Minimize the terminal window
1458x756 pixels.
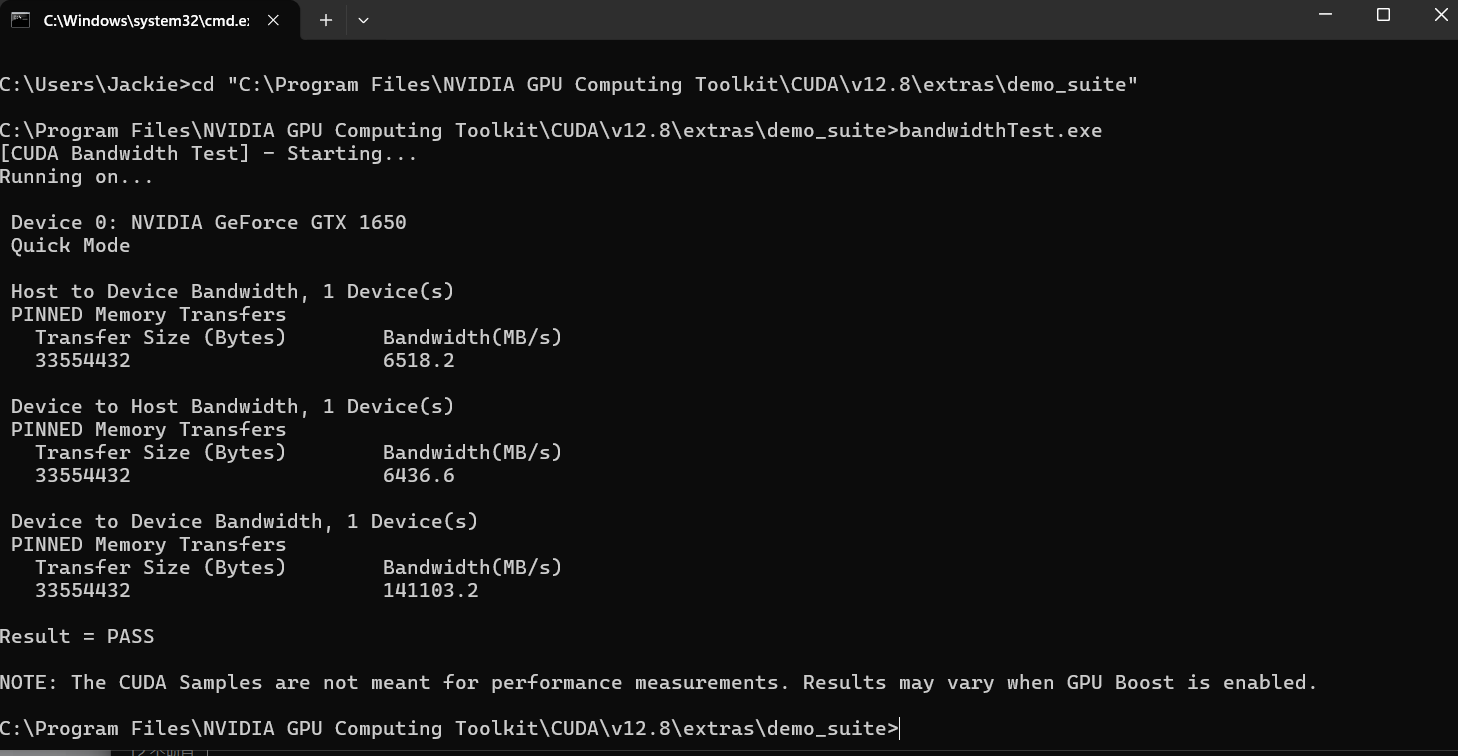click(1326, 15)
